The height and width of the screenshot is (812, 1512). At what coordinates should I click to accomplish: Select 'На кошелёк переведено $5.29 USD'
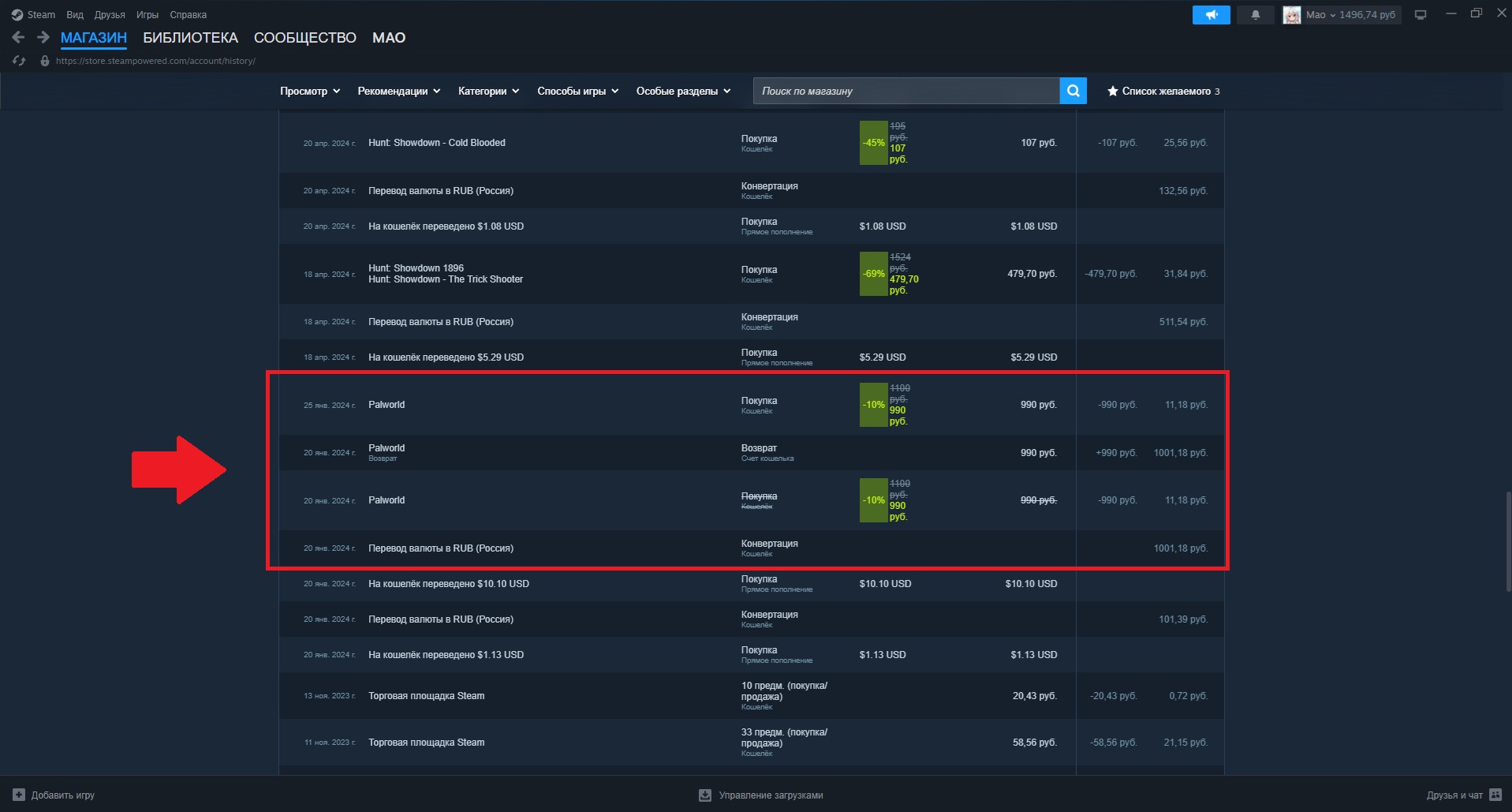(x=446, y=357)
